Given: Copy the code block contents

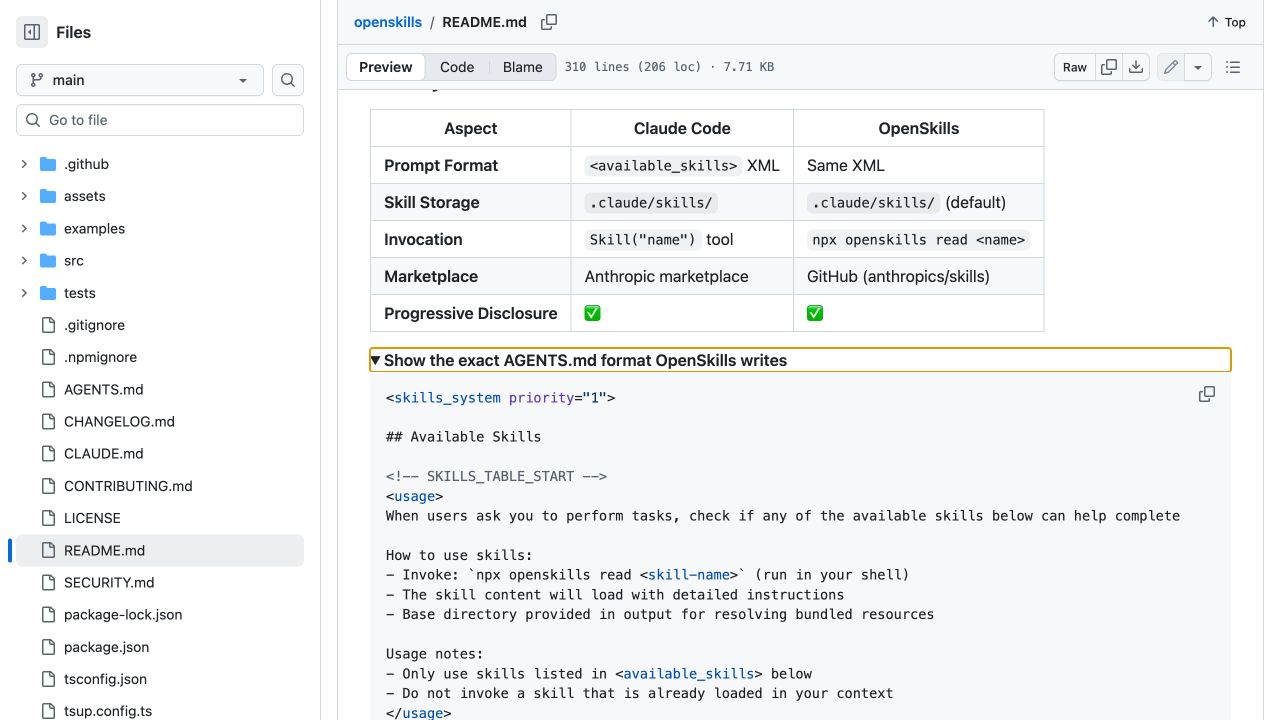Looking at the screenshot, I should coord(1207,394).
